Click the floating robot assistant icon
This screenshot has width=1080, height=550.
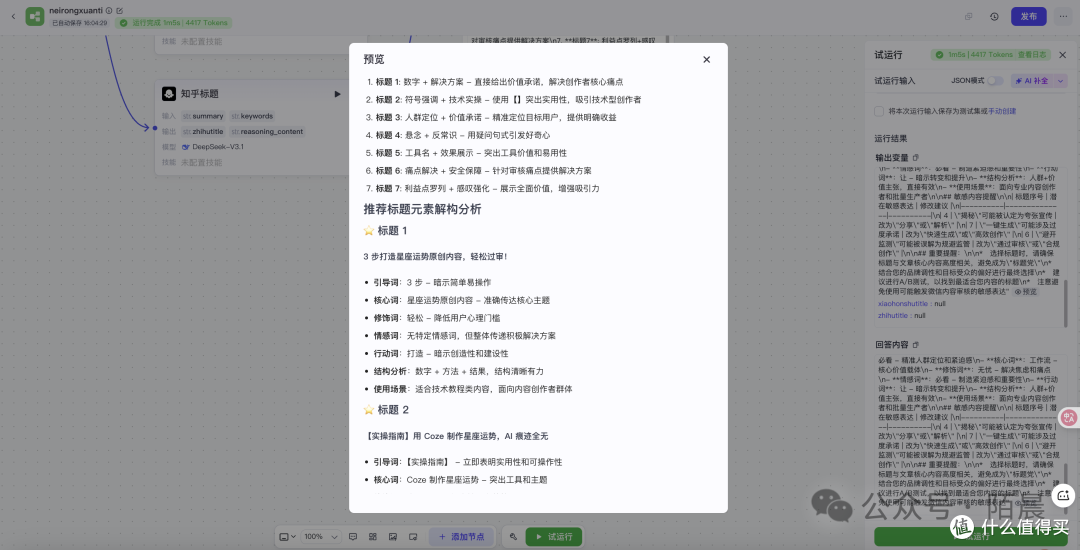[x=1064, y=495]
